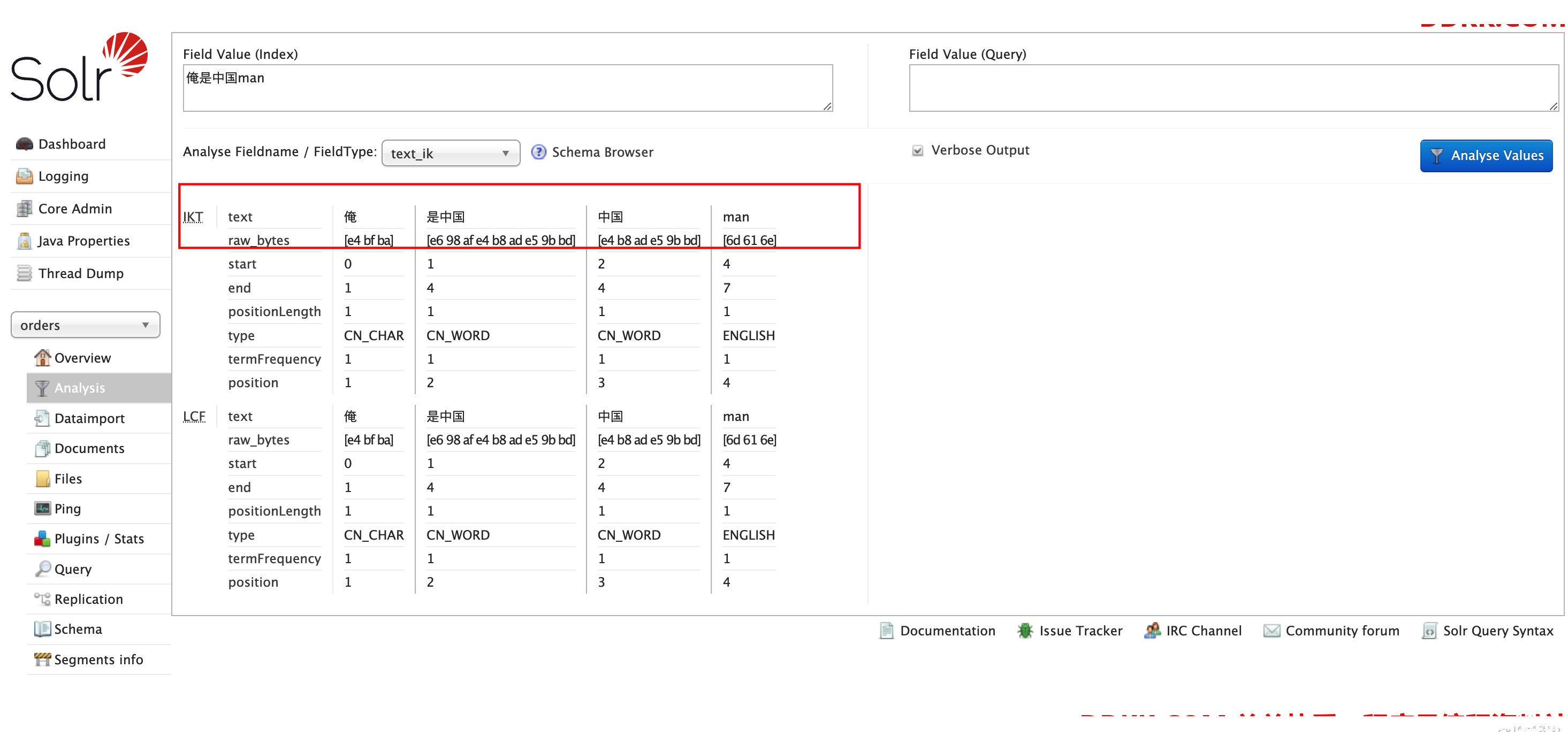Click the Replication icon
1568x737 pixels.
[42, 599]
